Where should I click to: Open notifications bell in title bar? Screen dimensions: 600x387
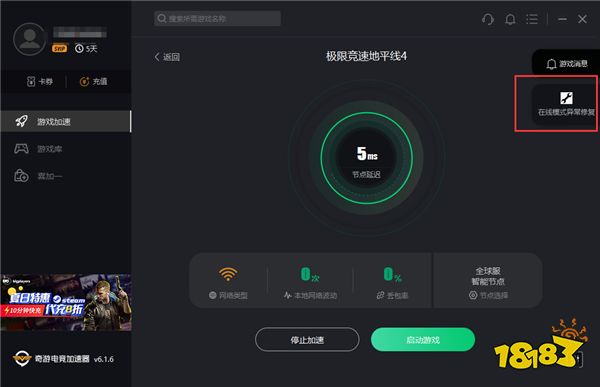tap(510, 19)
